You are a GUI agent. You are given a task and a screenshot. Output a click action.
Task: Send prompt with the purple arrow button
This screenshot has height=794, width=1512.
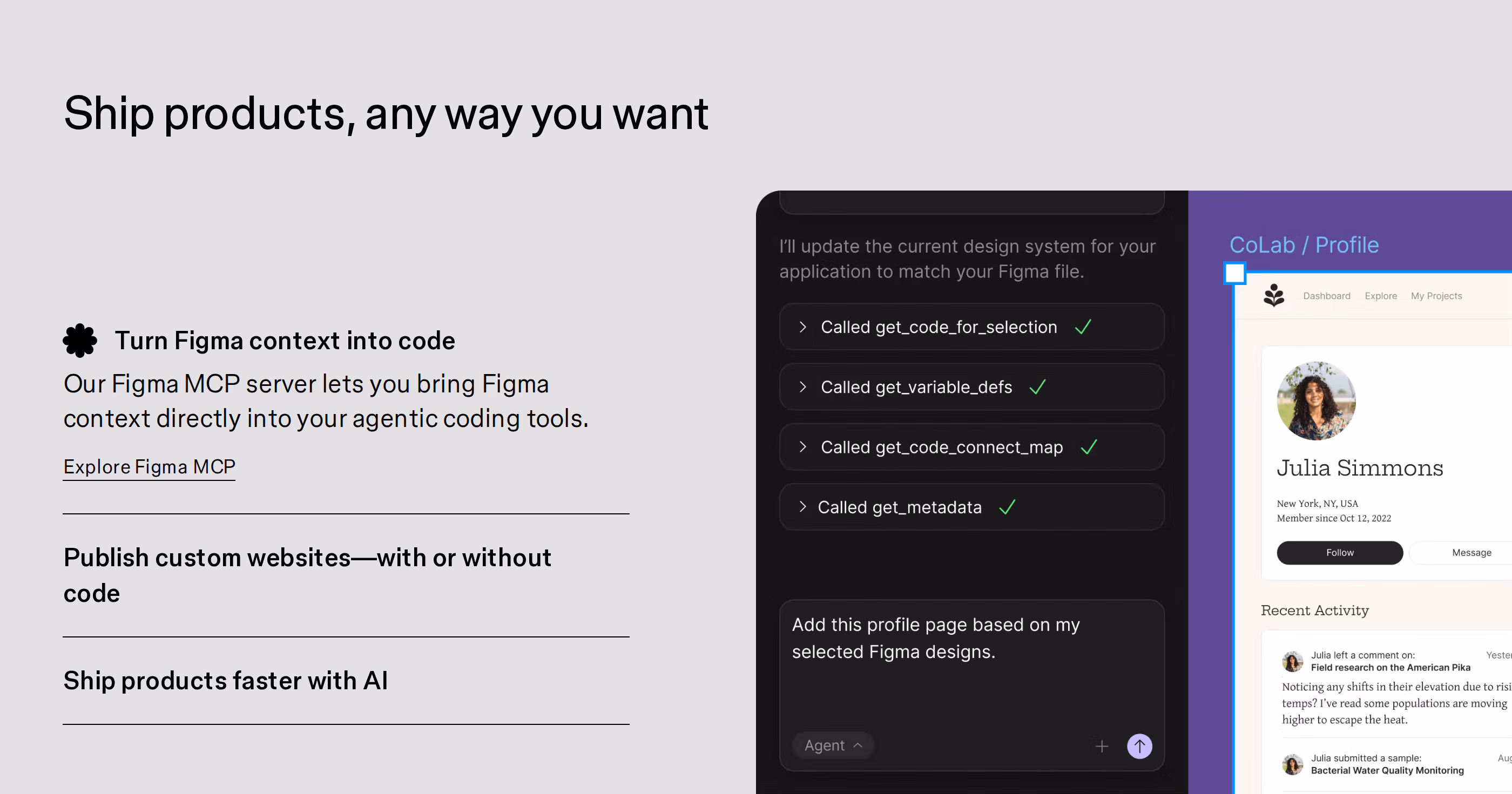pyautogui.click(x=1139, y=746)
